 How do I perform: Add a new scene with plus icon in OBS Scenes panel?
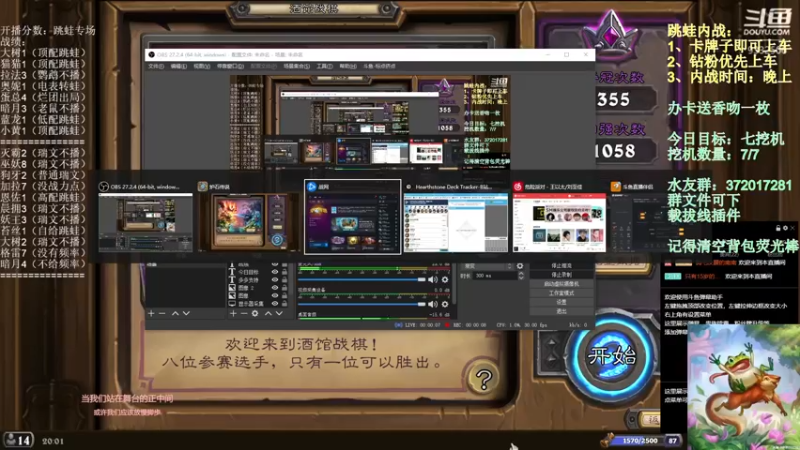[x=151, y=313]
